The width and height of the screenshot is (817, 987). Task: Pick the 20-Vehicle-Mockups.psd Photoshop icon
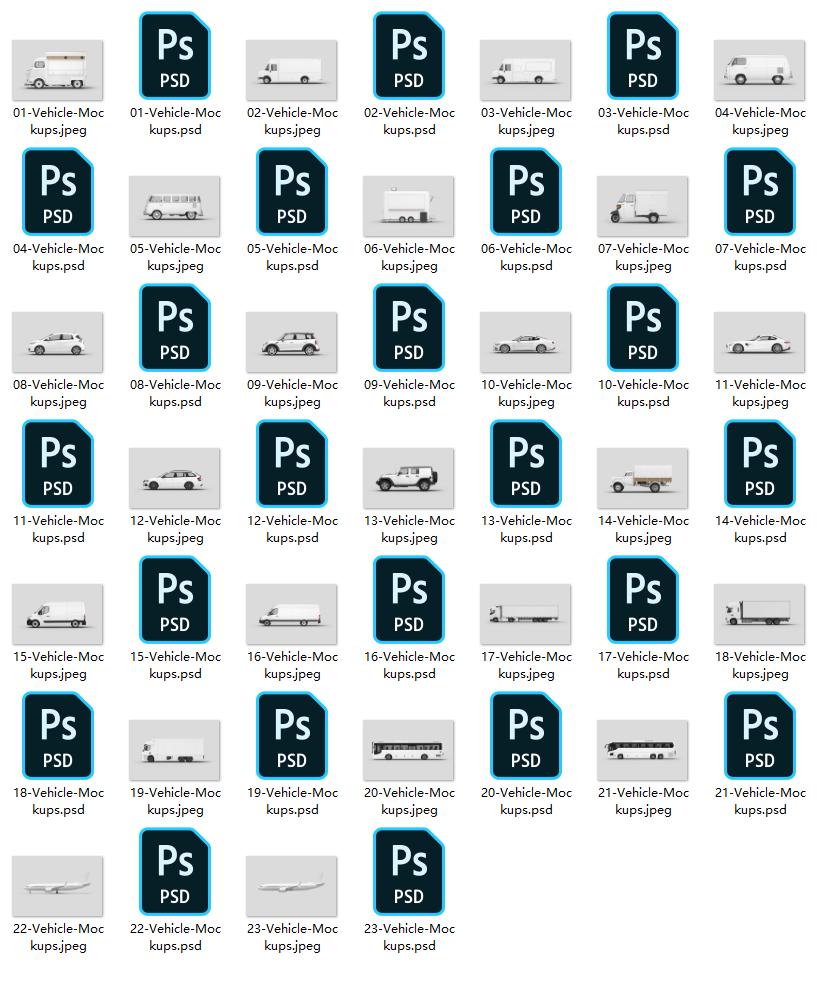pyautogui.click(x=526, y=735)
